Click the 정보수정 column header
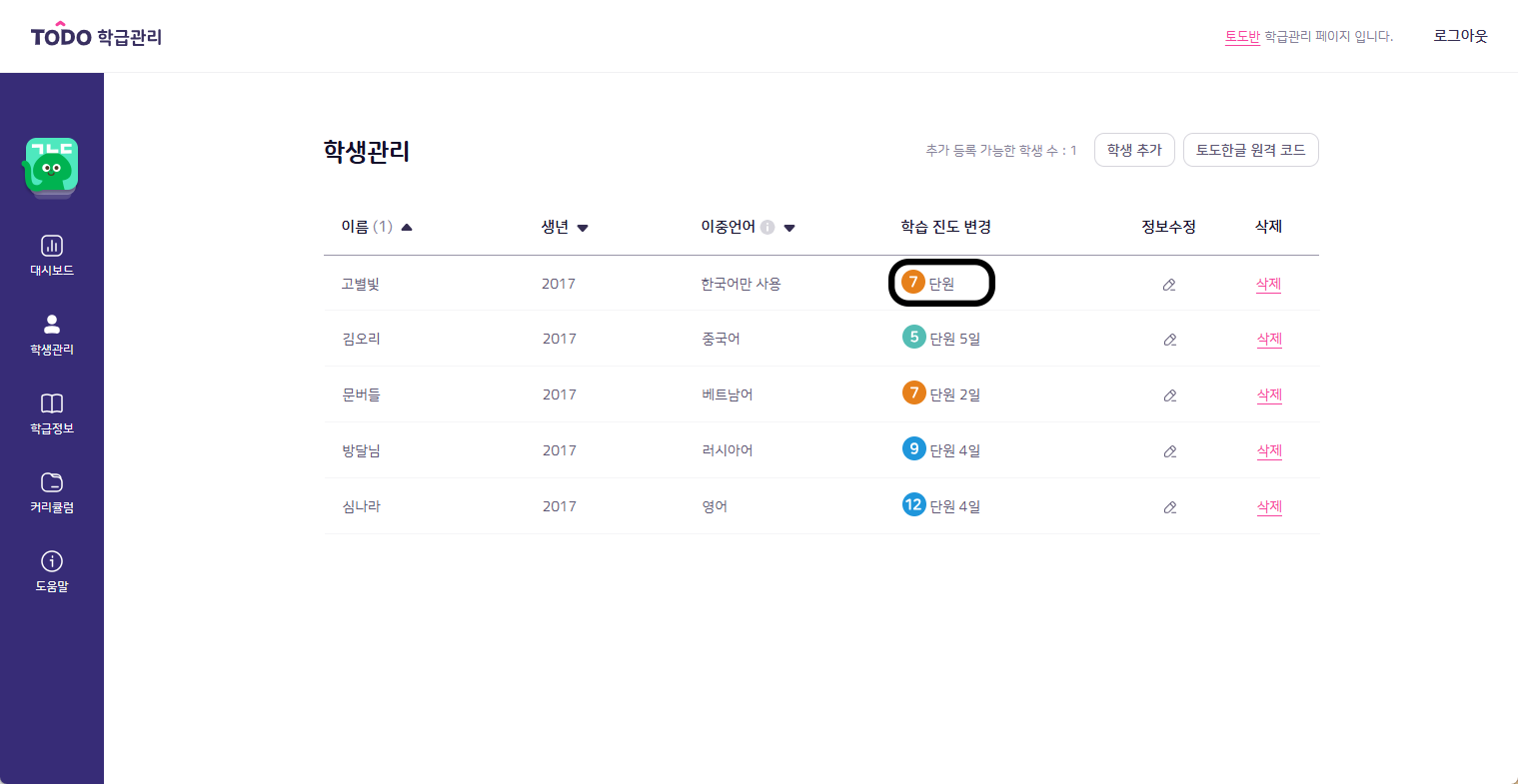Viewport: 1518px width, 784px height. 1168,227
